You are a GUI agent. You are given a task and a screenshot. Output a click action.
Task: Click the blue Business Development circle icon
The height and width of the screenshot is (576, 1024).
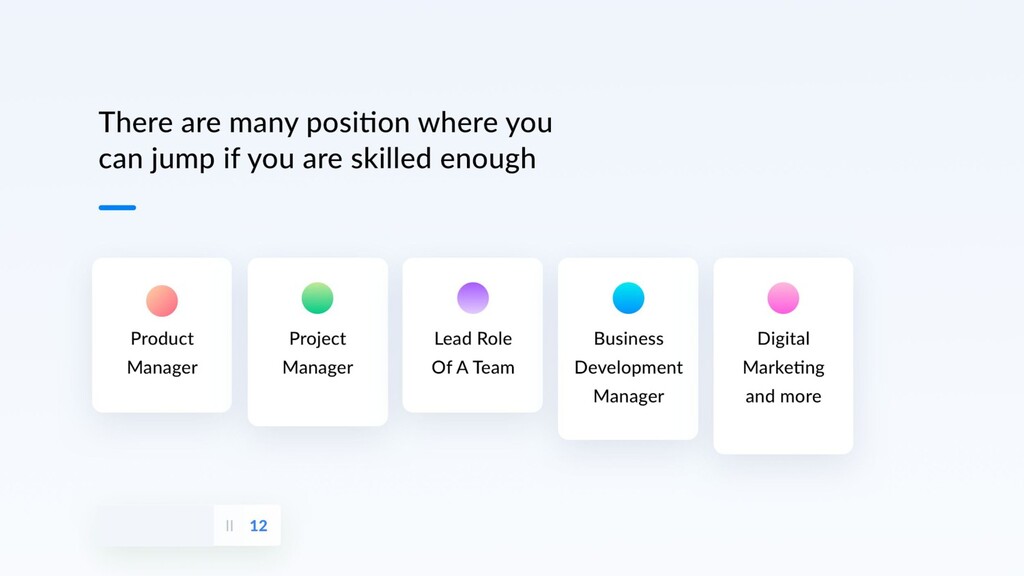pyautogui.click(x=628, y=298)
